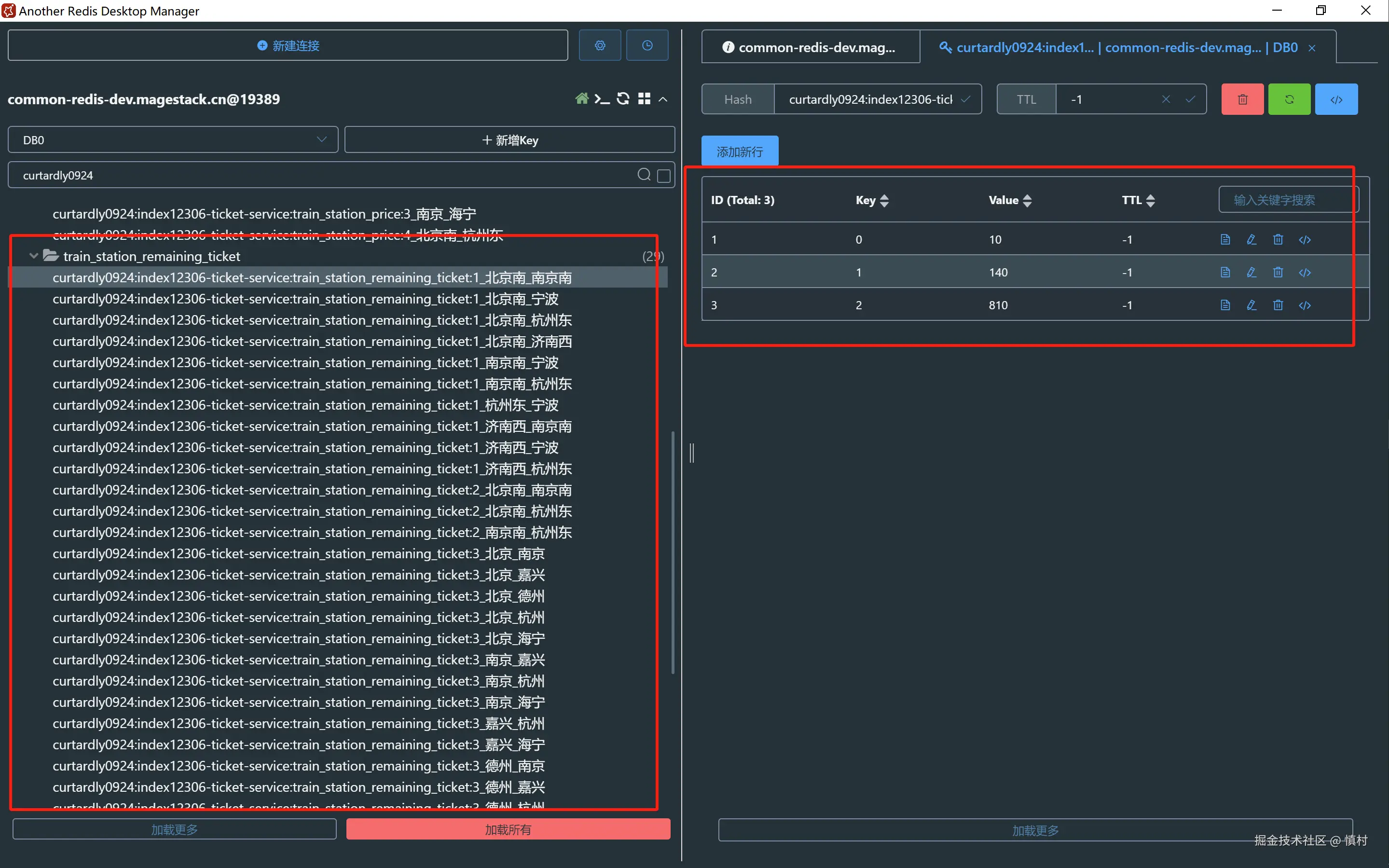Toggle exact match checkbox in search box
This screenshot has width=1389, height=868.
coord(663,176)
